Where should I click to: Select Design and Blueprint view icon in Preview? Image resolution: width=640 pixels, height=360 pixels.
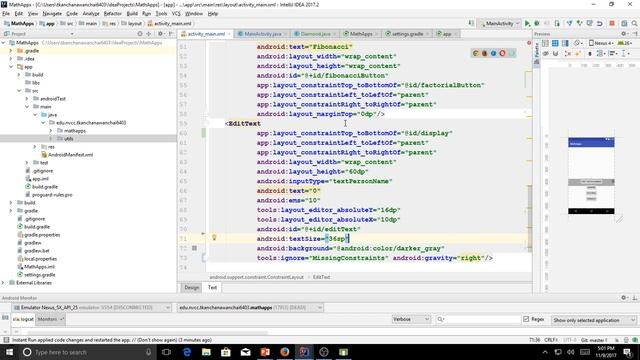[x=565, y=43]
